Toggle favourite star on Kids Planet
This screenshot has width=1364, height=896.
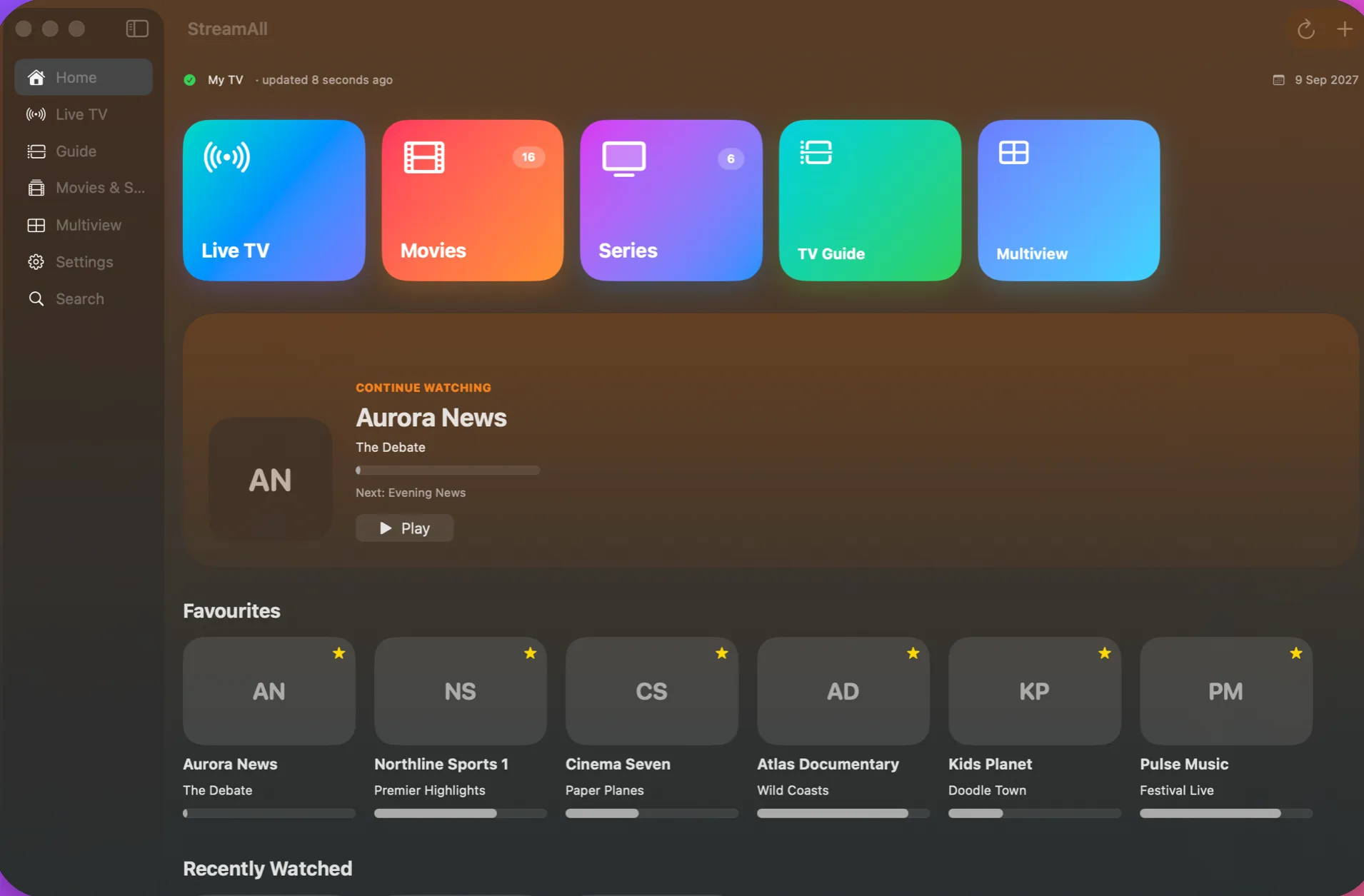(1104, 653)
